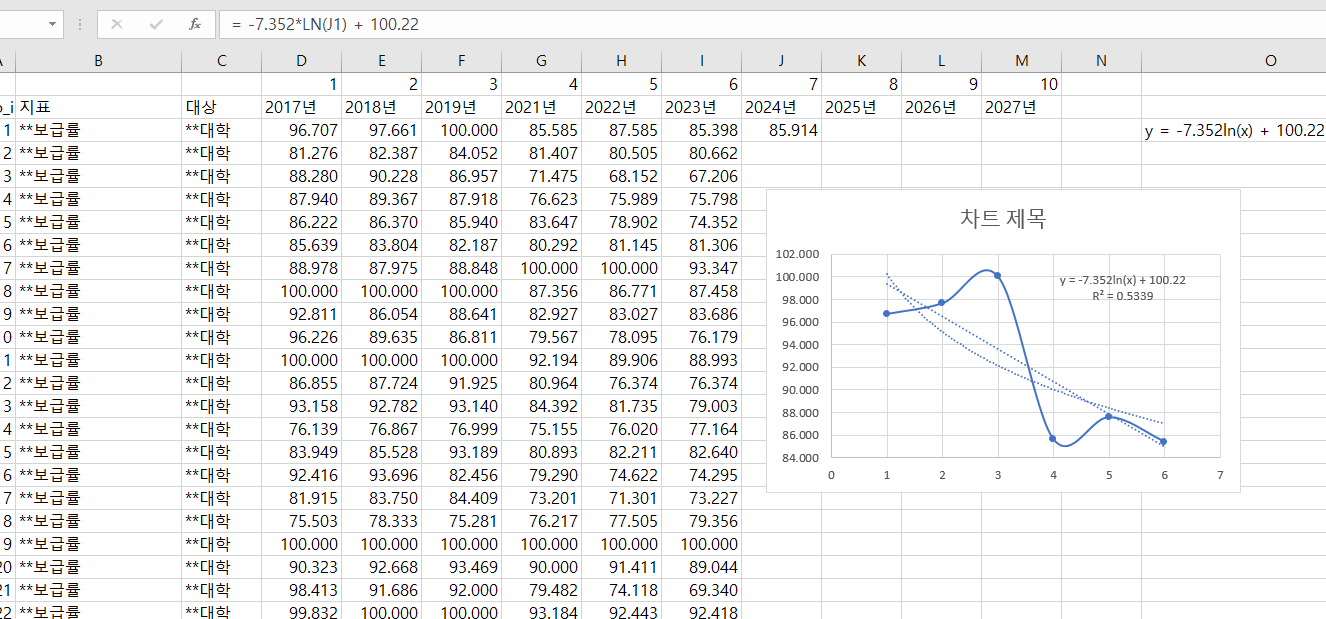Select the column D header
The width and height of the screenshot is (1326, 619).
[x=301, y=61]
